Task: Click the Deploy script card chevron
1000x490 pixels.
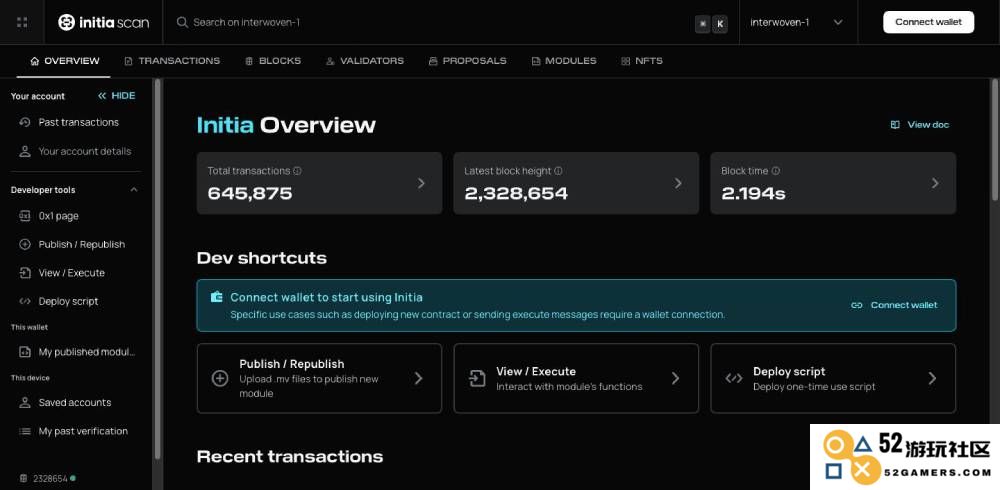Action: pyautogui.click(x=932, y=378)
